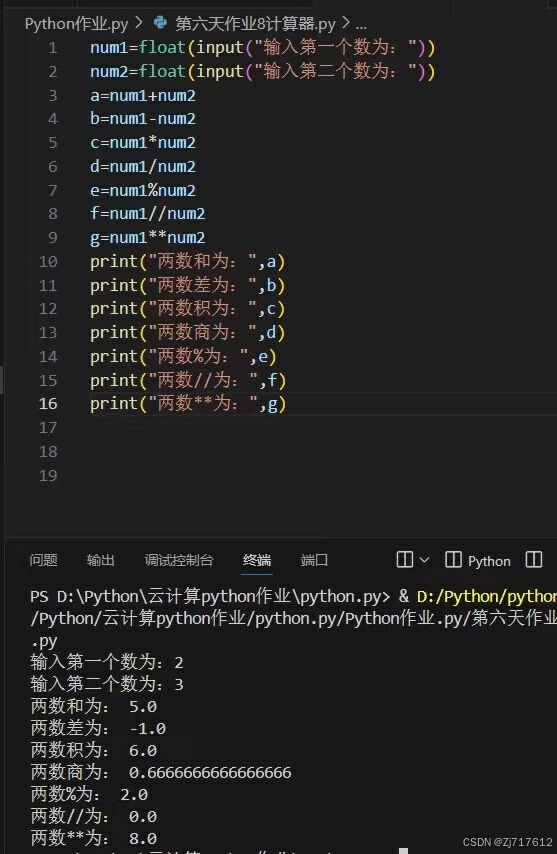557x854 pixels.
Task: Click the Python file icon in breadcrumb
Action: (x=161, y=22)
